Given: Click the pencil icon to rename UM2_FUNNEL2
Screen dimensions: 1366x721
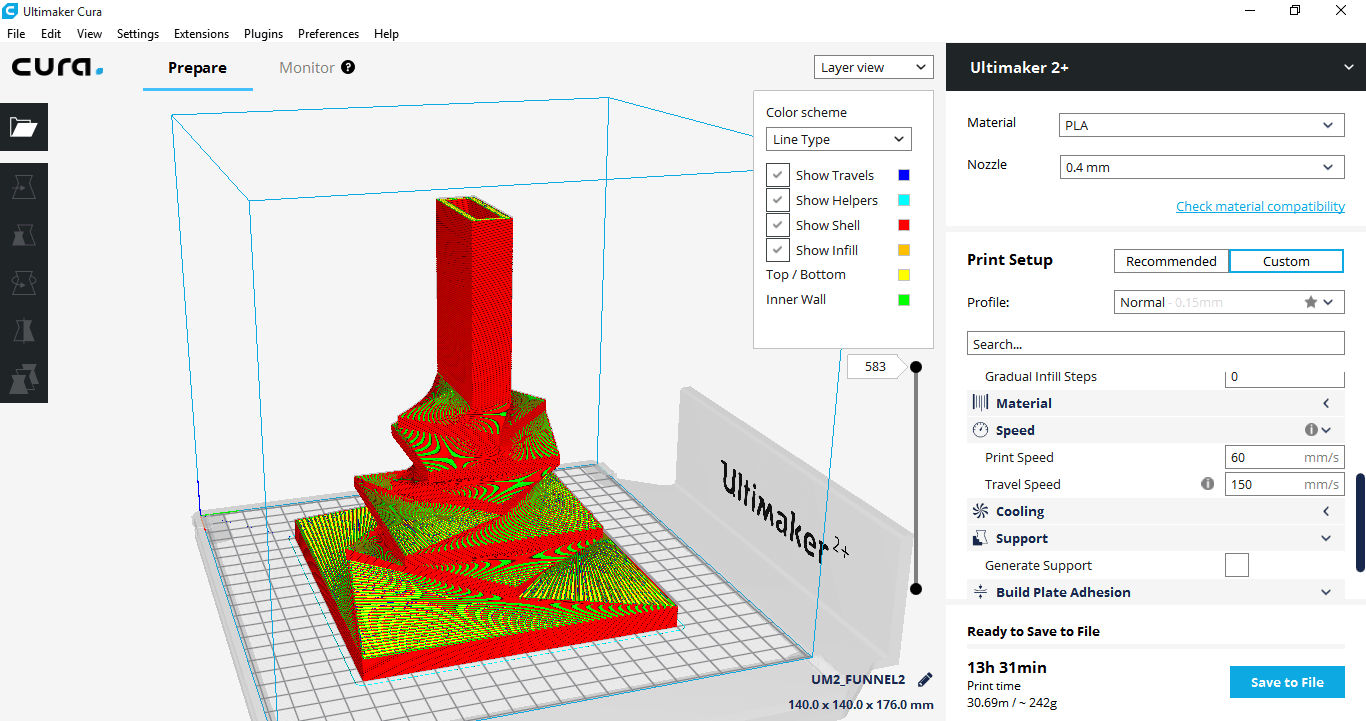Looking at the screenshot, I should (925, 680).
